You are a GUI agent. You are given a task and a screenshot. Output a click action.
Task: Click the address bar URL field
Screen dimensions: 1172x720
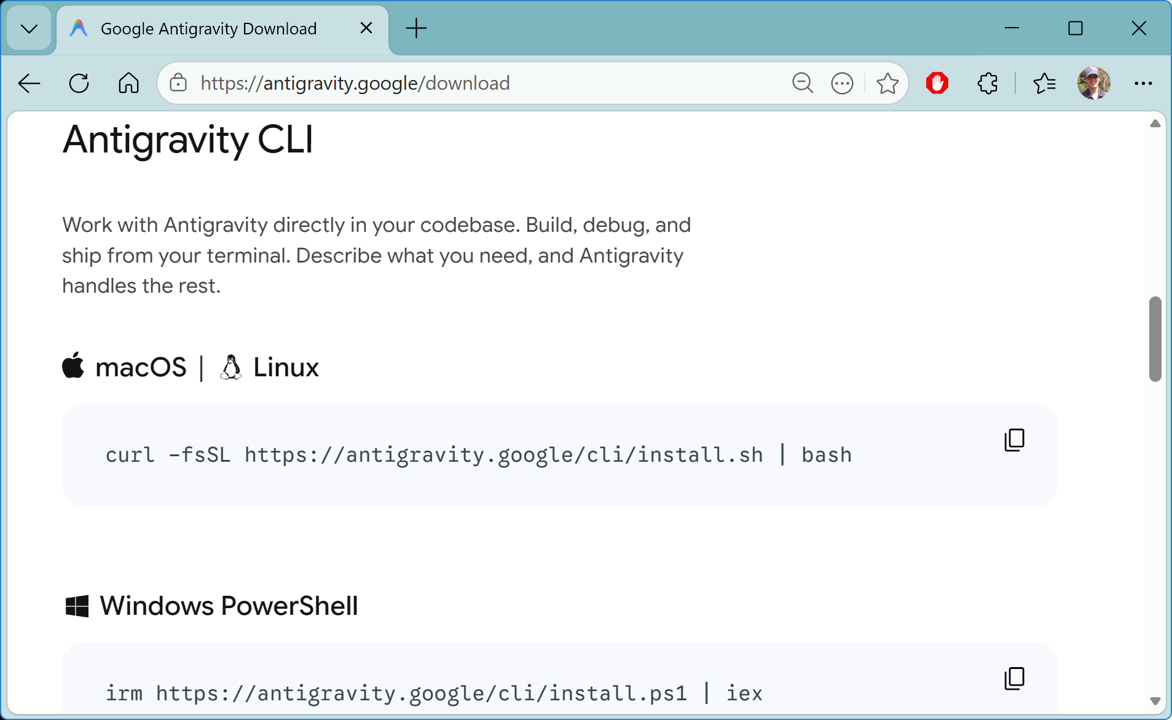tap(486, 83)
